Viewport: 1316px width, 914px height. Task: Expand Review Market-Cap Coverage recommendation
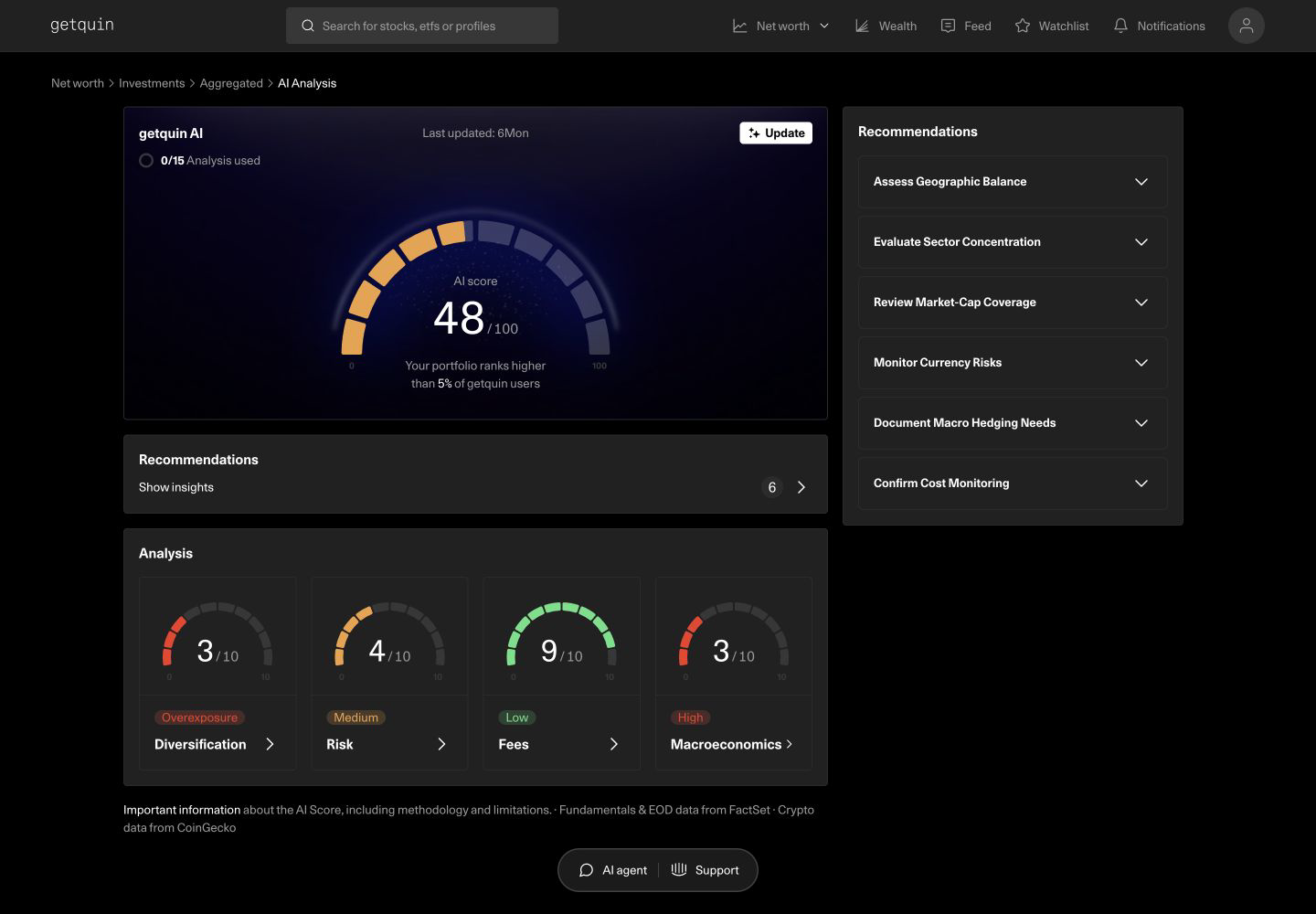[x=1013, y=303]
